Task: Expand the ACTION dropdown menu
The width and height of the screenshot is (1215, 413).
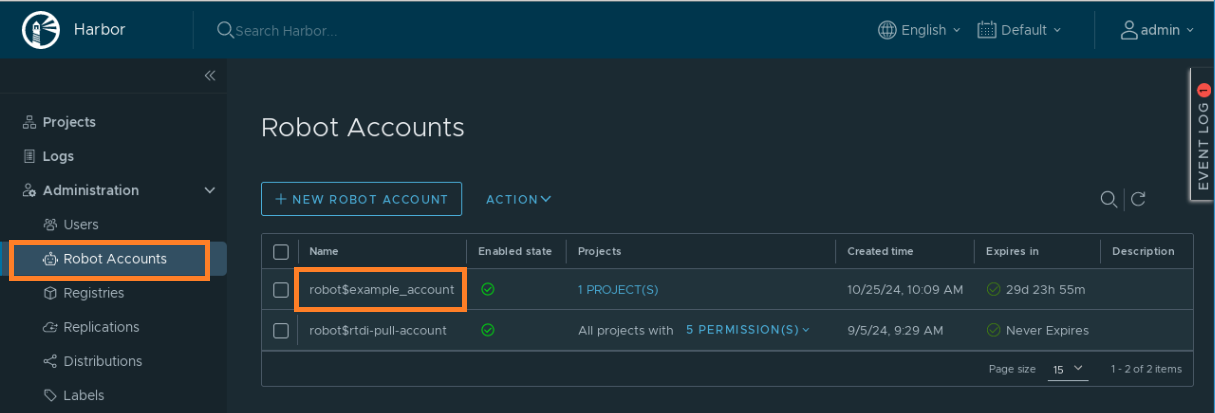Action: coord(518,199)
